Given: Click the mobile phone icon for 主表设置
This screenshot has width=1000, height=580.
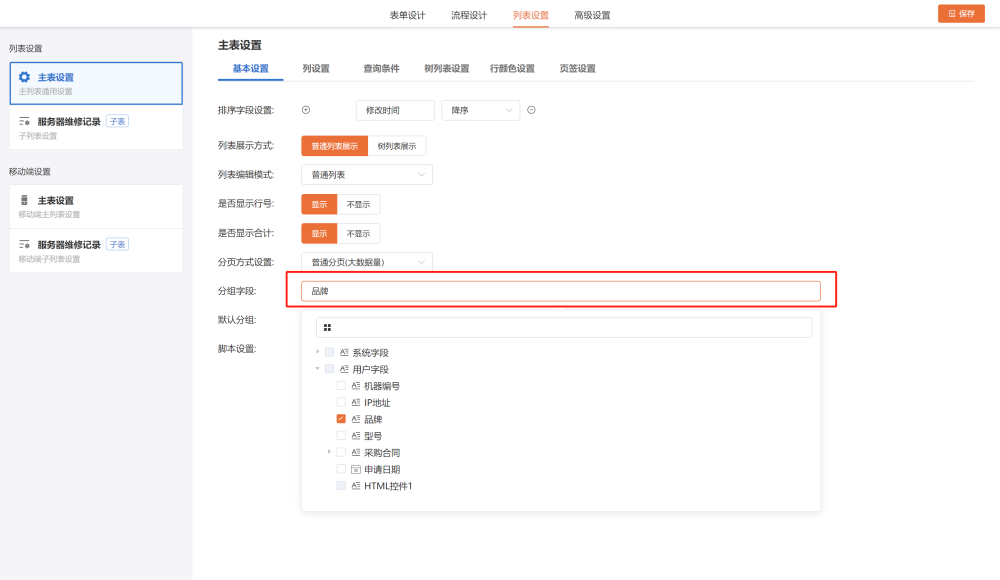Looking at the screenshot, I should pyautogui.click(x=25, y=200).
